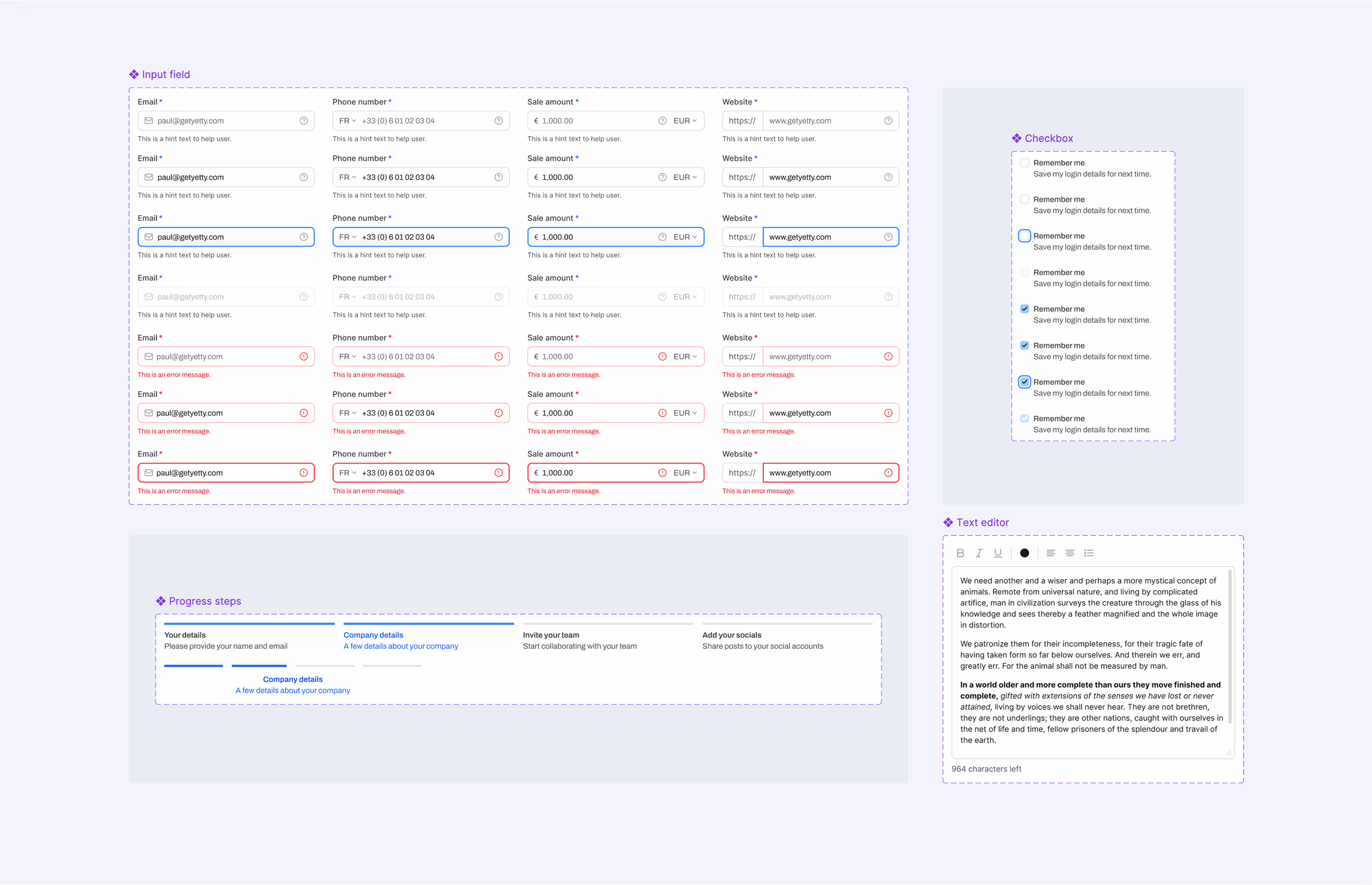This screenshot has height=885, width=1372.
Task: Click the text editor resize handle
Action: pos(1228,752)
